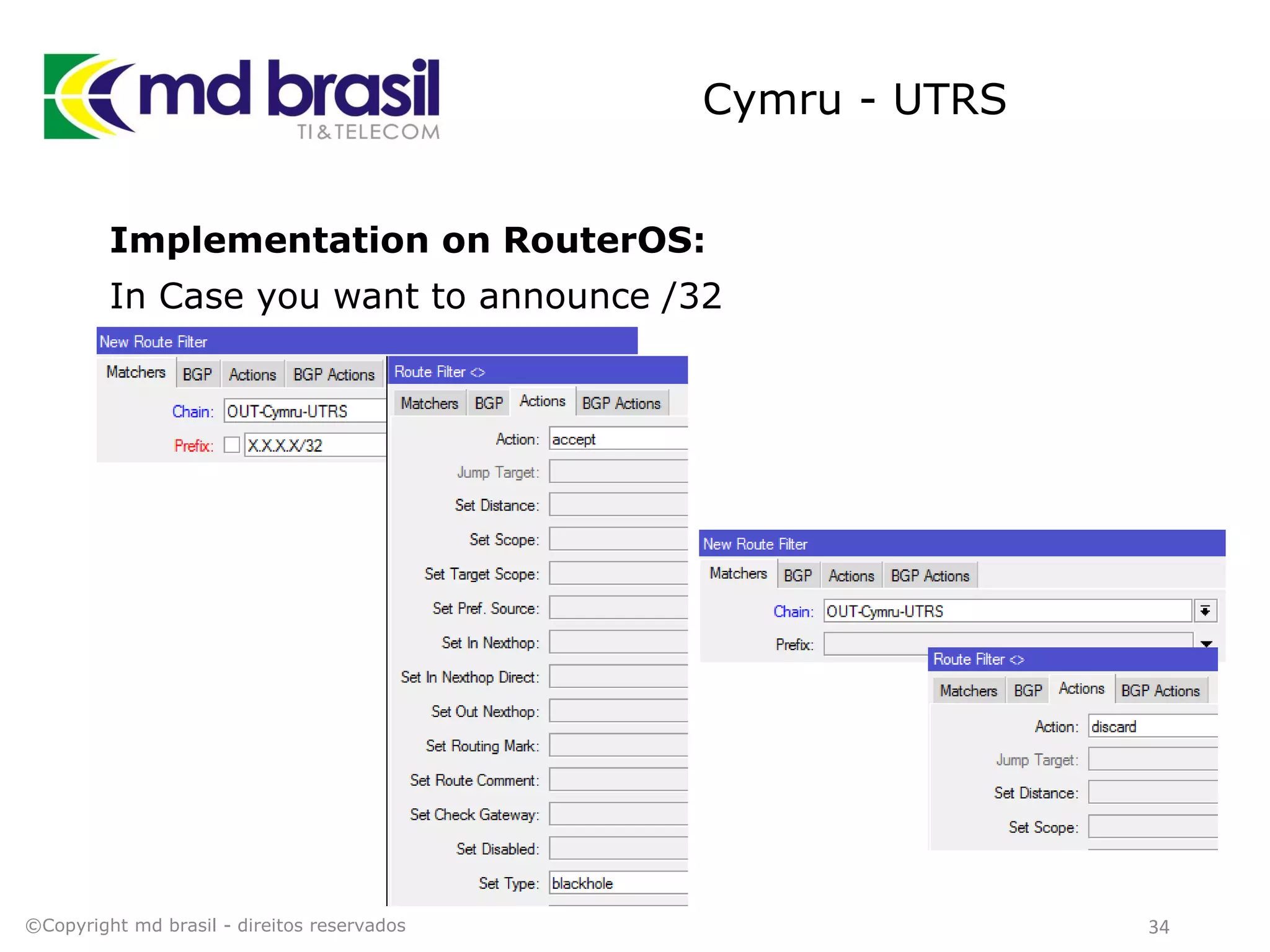Click the Set Pref. Source field
The width and height of the screenshot is (1270, 952).
(618, 608)
